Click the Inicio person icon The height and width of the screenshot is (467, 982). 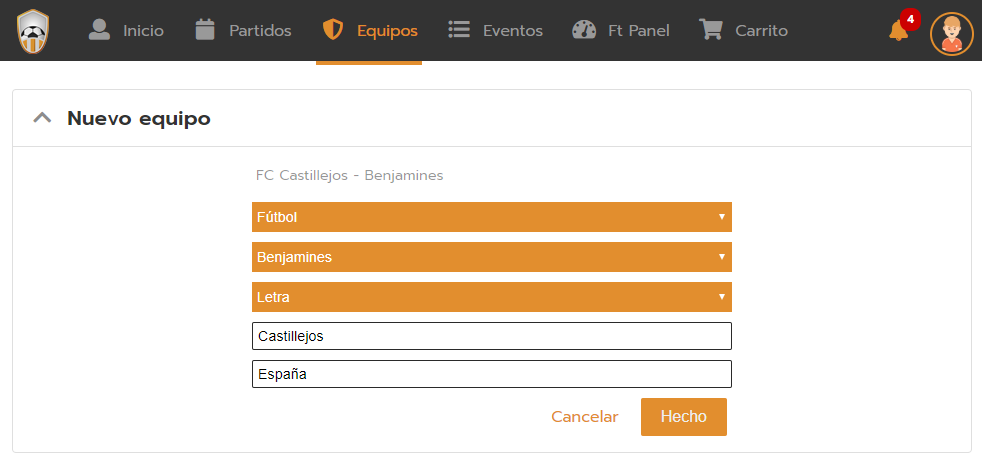point(99,30)
